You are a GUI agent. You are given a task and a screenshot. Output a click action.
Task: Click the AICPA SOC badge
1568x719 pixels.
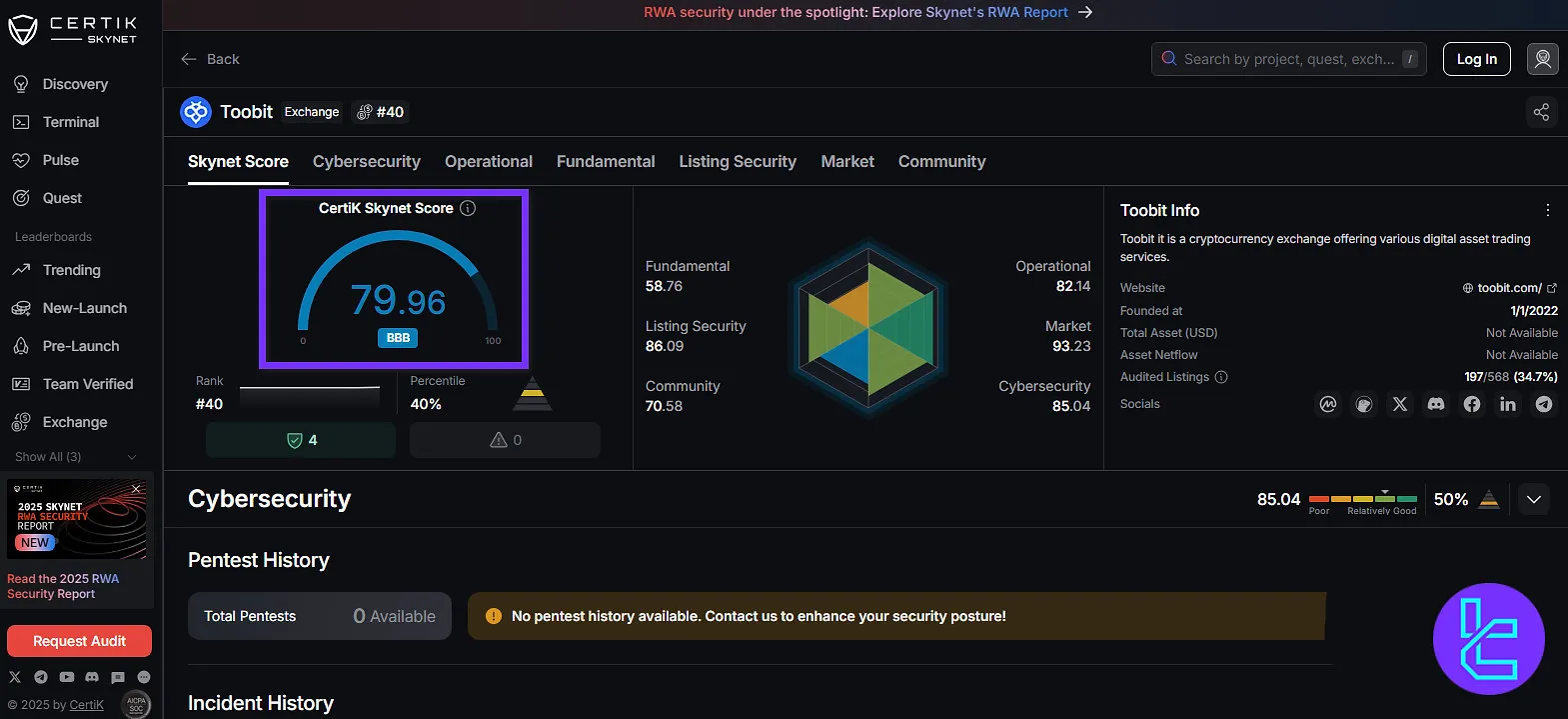[136, 704]
